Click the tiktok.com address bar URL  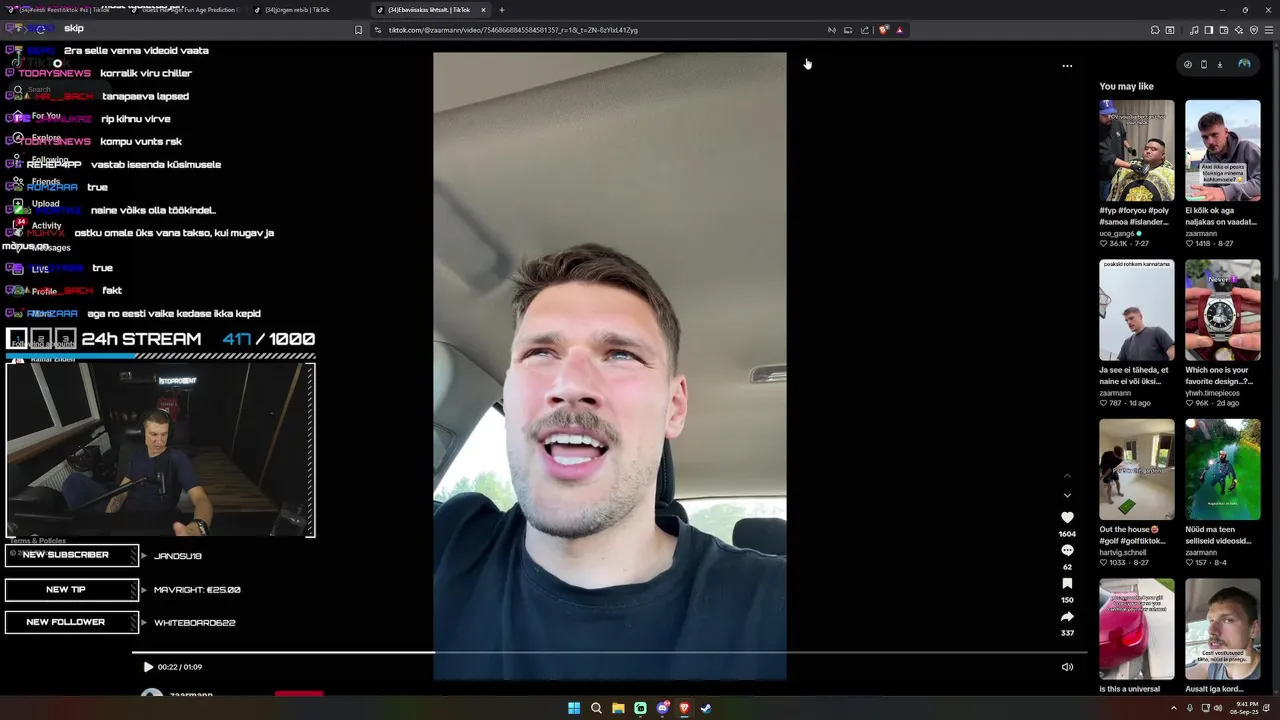(x=513, y=30)
